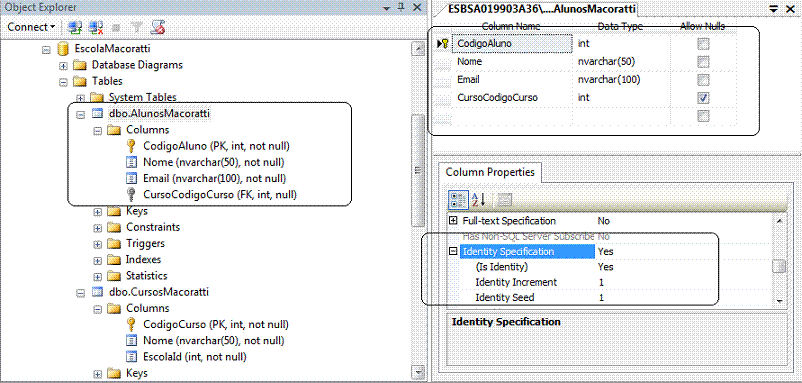Switch to the AlunosMacoratti designer tab
This screenshot has height=383, width=802.
[541, 9]
